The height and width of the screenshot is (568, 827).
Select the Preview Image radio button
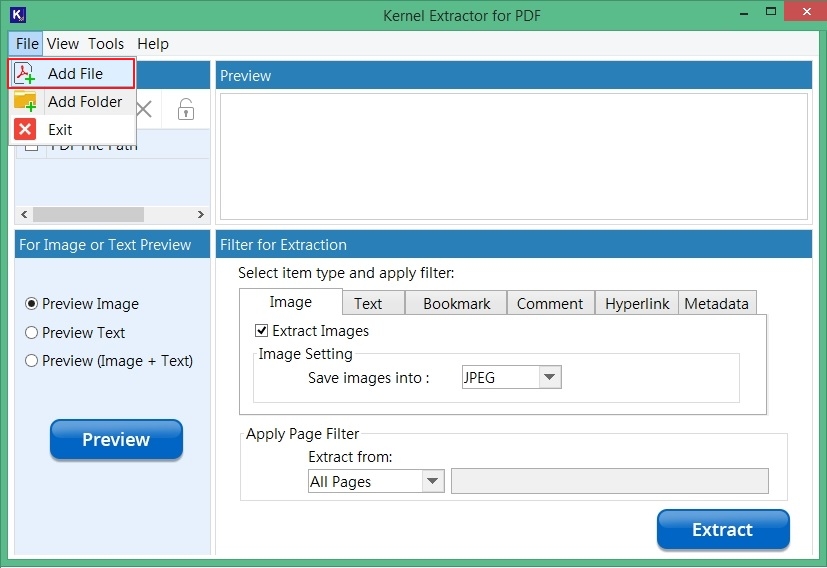[32, 304]
